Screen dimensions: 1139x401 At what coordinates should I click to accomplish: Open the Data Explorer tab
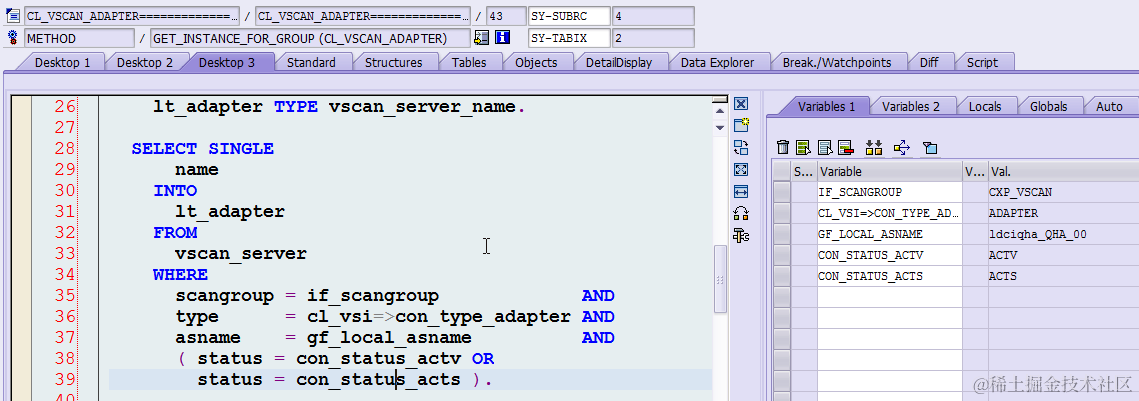[x=717, y=62]
